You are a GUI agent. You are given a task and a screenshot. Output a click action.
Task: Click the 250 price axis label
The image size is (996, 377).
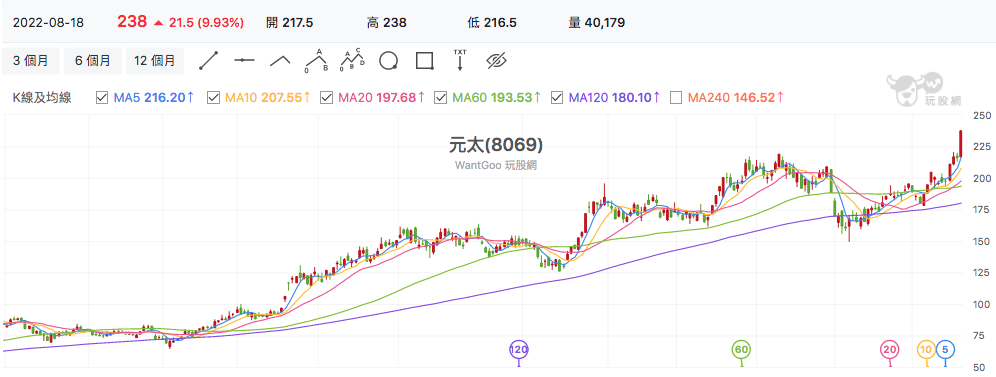(983, 116)
